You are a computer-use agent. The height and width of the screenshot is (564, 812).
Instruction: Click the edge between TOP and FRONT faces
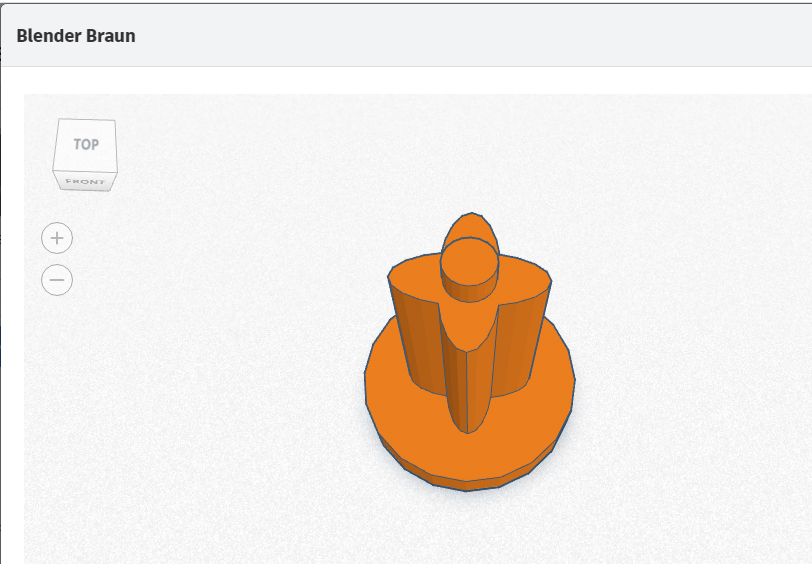pos(85,171)
